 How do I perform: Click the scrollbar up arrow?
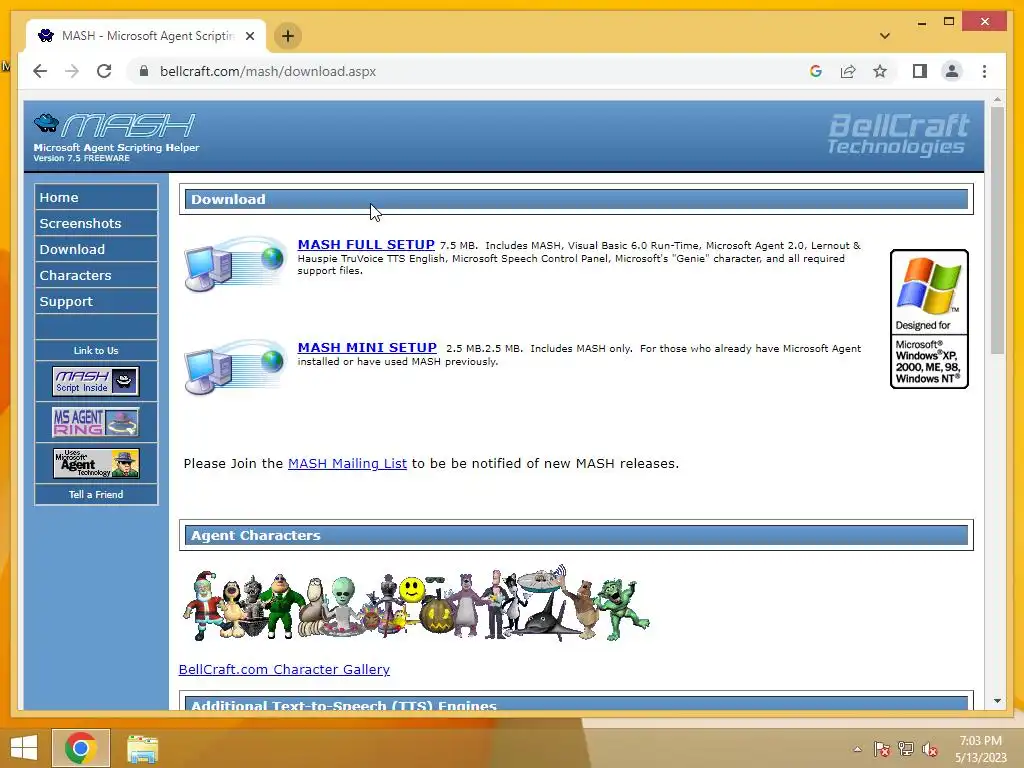click(997, 100)
